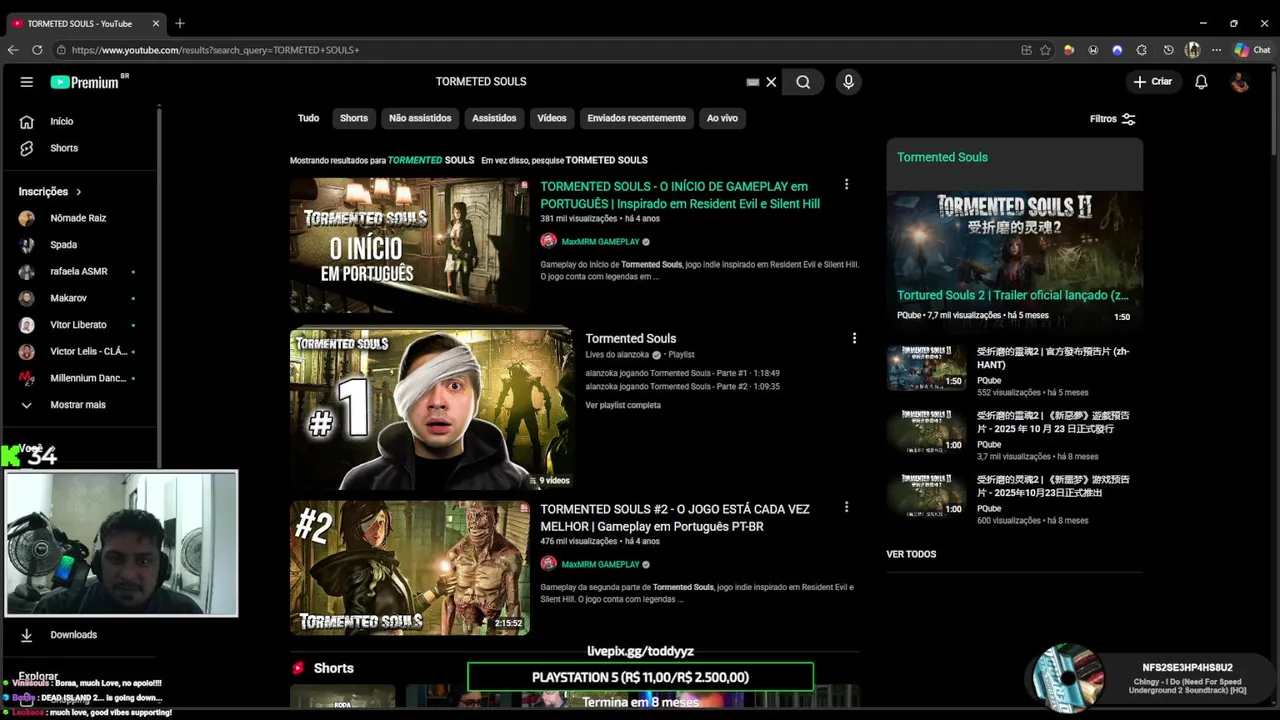Click Ver playlist completa link
The width and height of the screenshot is (1280, 720).
pyautogui.click(x=623, y=405)
